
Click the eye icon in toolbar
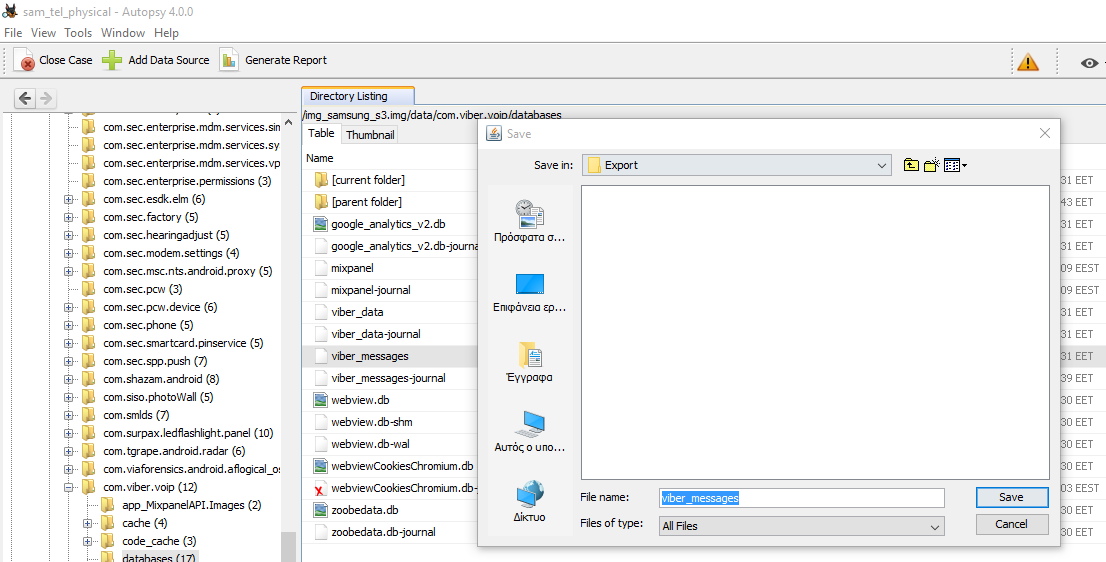coord(1089,63)
